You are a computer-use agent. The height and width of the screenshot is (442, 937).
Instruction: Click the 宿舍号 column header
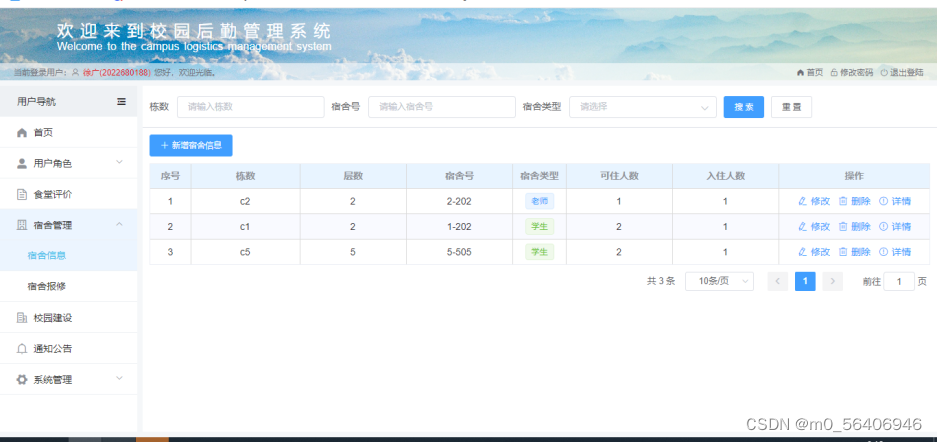(460, 176)
